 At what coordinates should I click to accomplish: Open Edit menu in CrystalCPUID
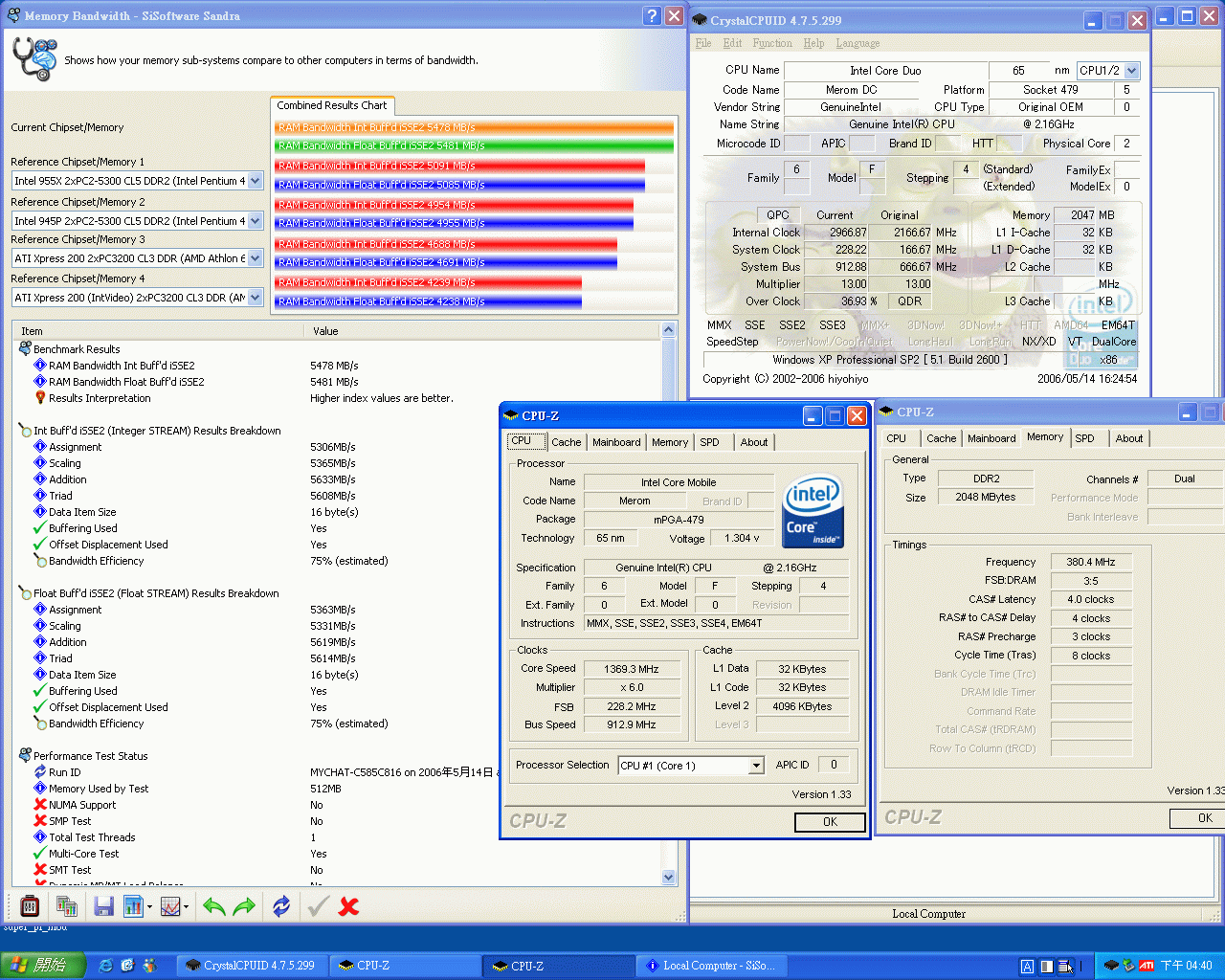pyautogui.click(x=733, y=43)
